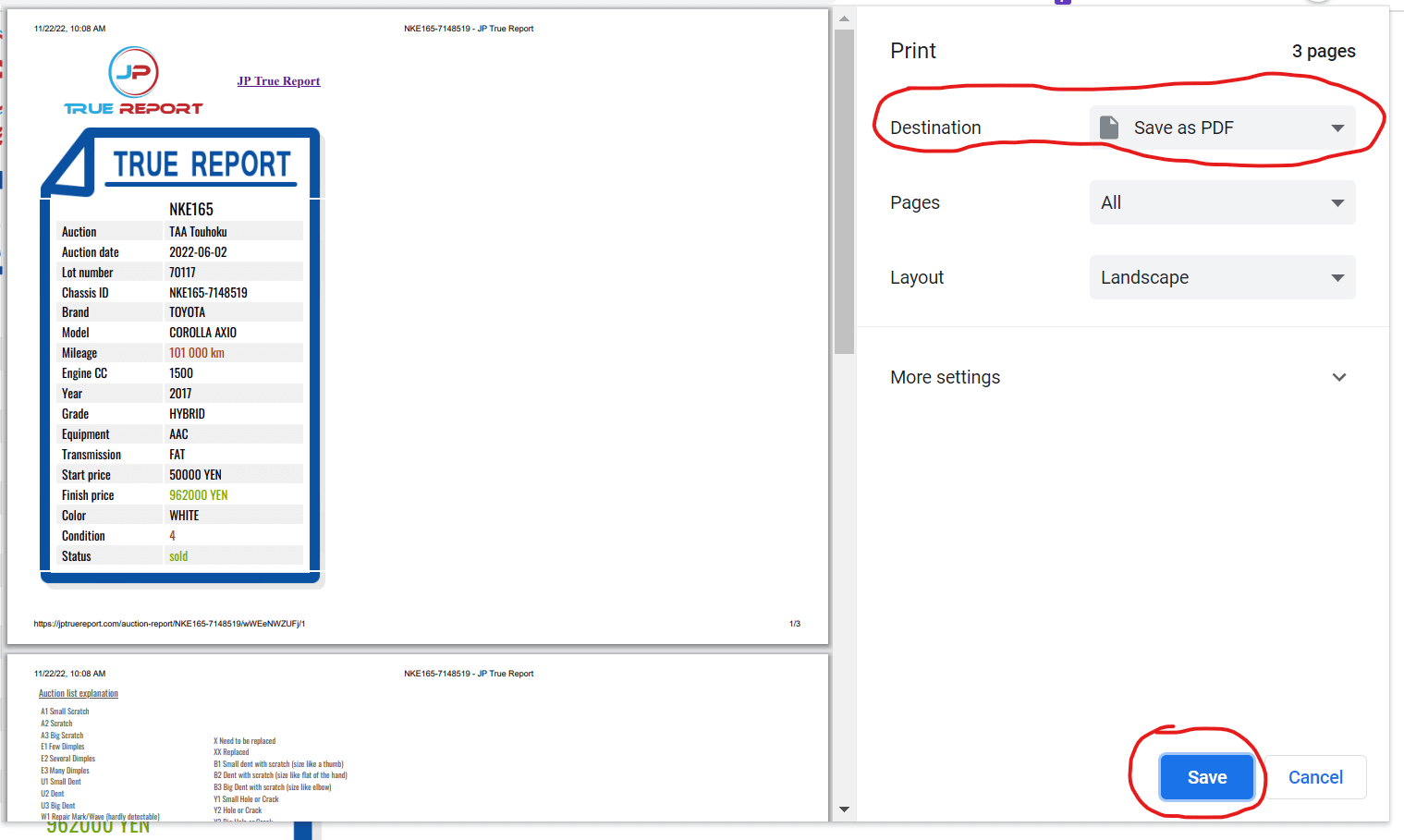
Task: Click the status value sold
Action: click(x=178, y=556)
